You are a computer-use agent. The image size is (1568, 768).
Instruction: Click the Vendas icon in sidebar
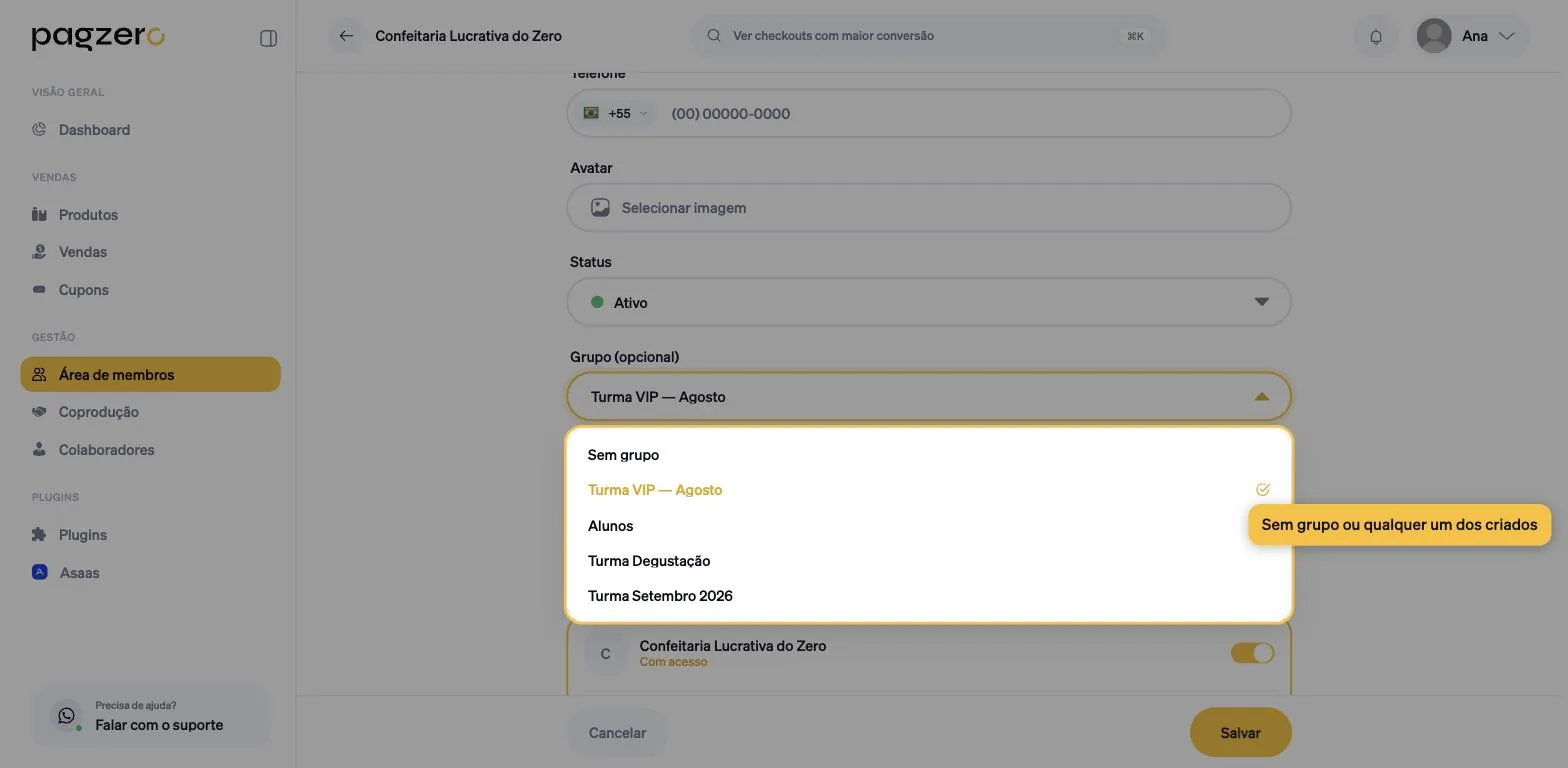(39, 252)
